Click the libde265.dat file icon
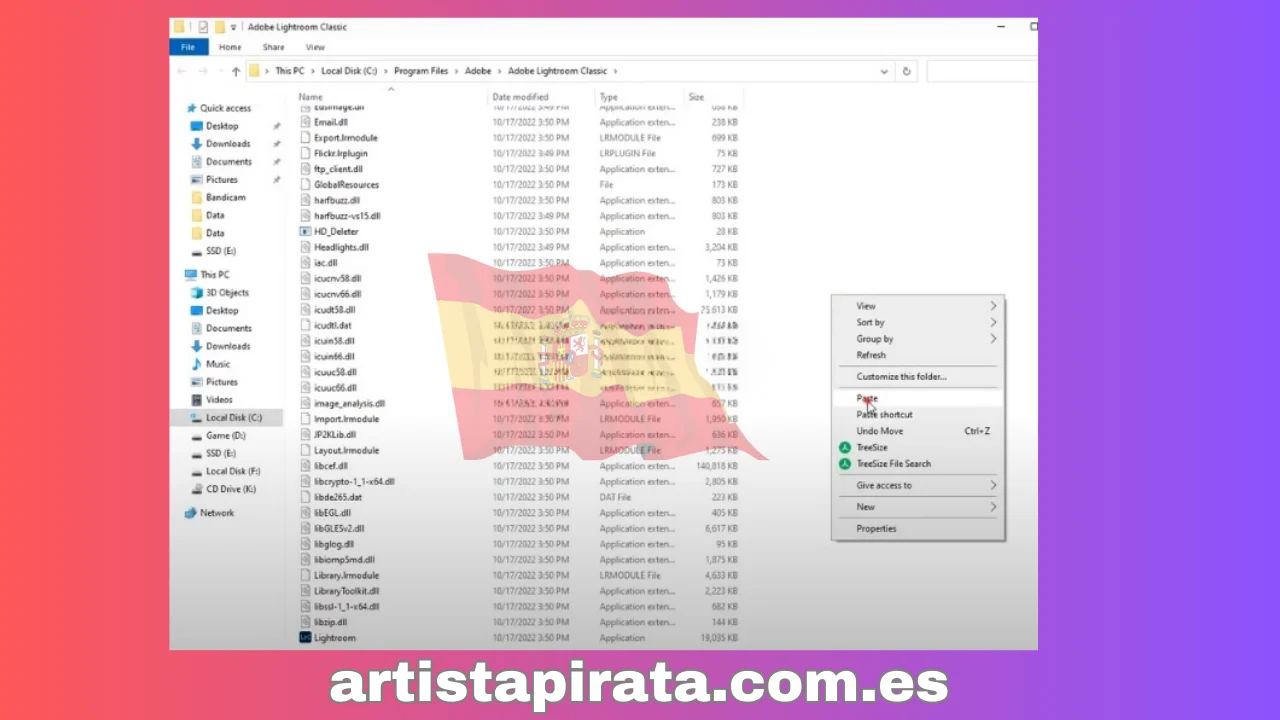 [x=305, y=497]
